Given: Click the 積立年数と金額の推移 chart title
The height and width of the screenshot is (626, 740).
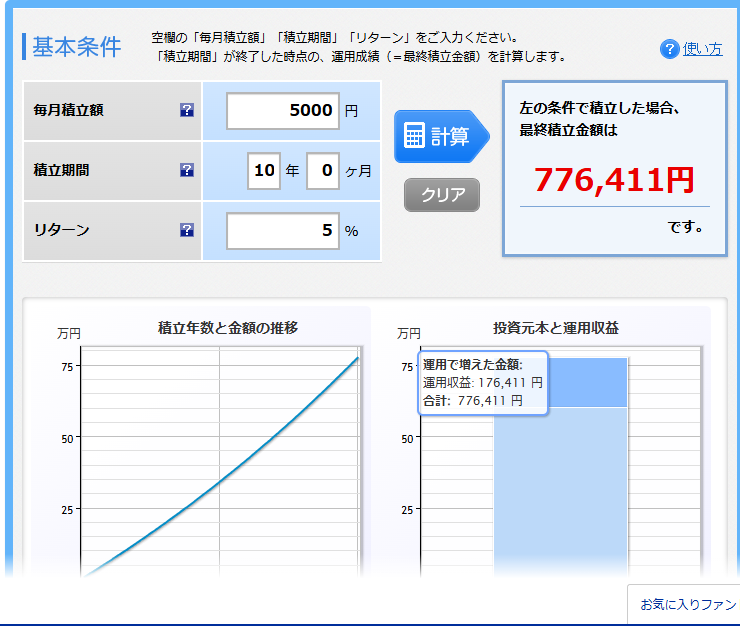Looking at the screenshot, I should point(227,328).
